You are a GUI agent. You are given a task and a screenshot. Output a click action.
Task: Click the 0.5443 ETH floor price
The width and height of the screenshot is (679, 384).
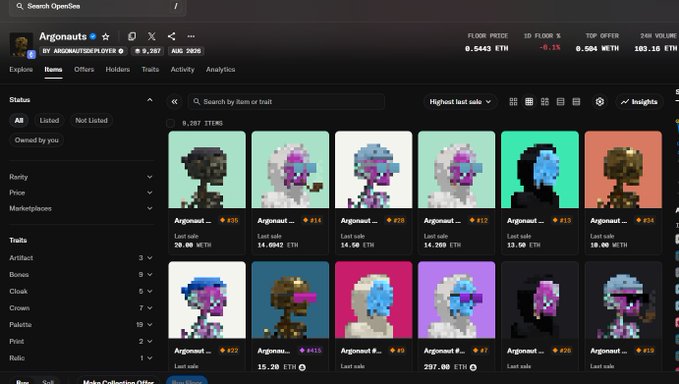[486, 48]
